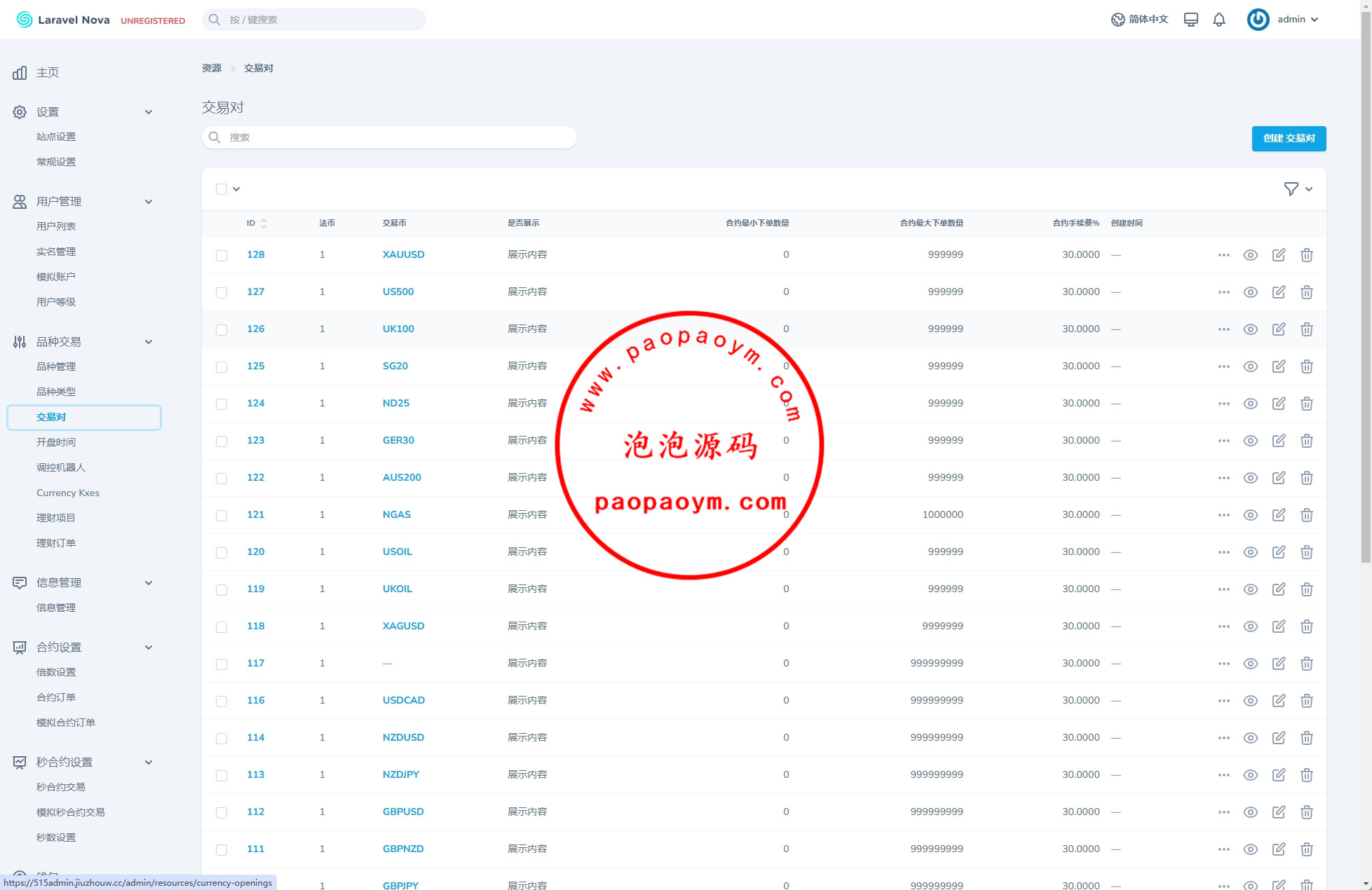
Task: Edit the NGAS trading pair
Action: [x=1279, y=515]
